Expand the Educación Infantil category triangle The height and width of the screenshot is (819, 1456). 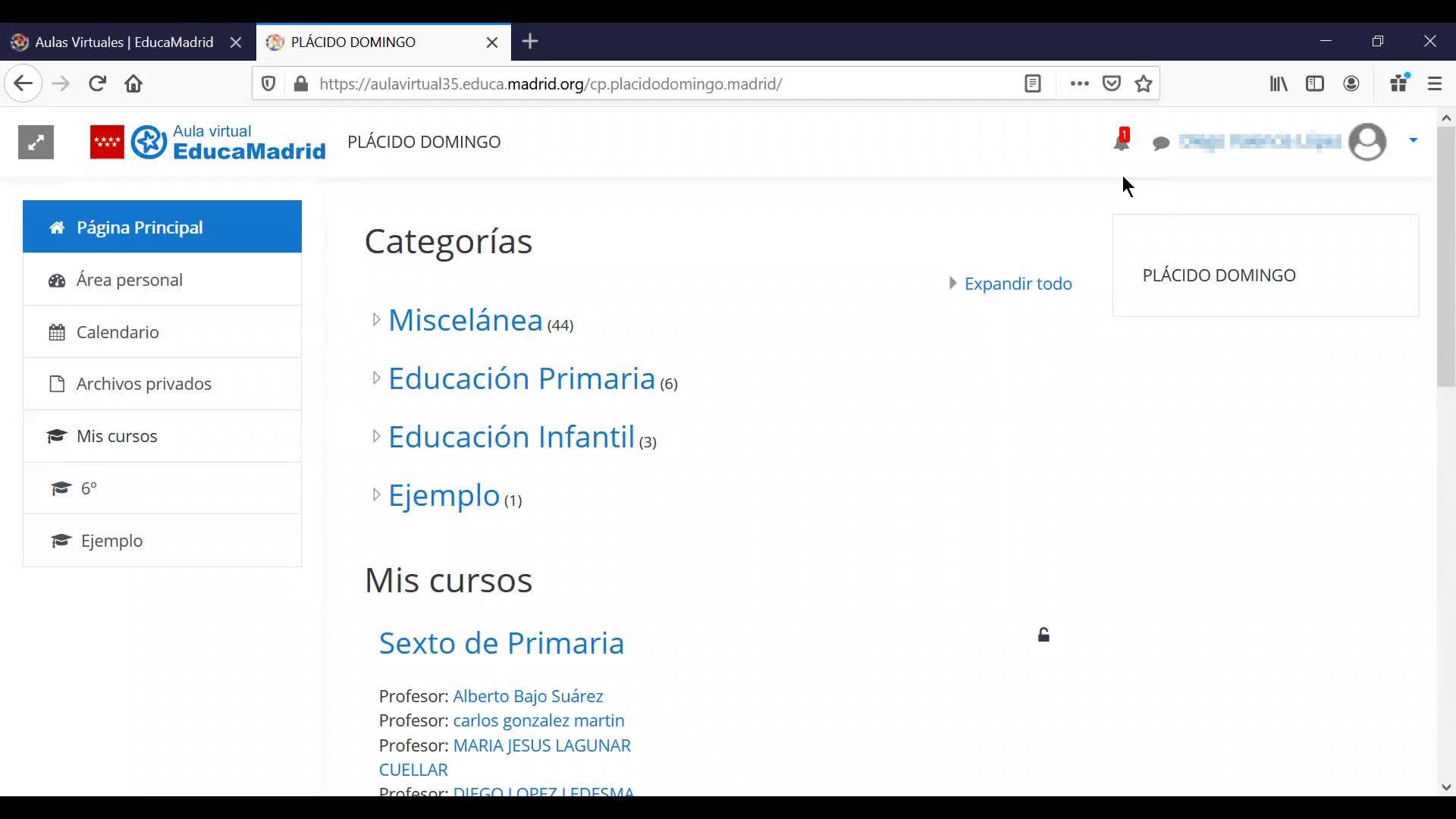pyautogui.click(x=376, y=436)
